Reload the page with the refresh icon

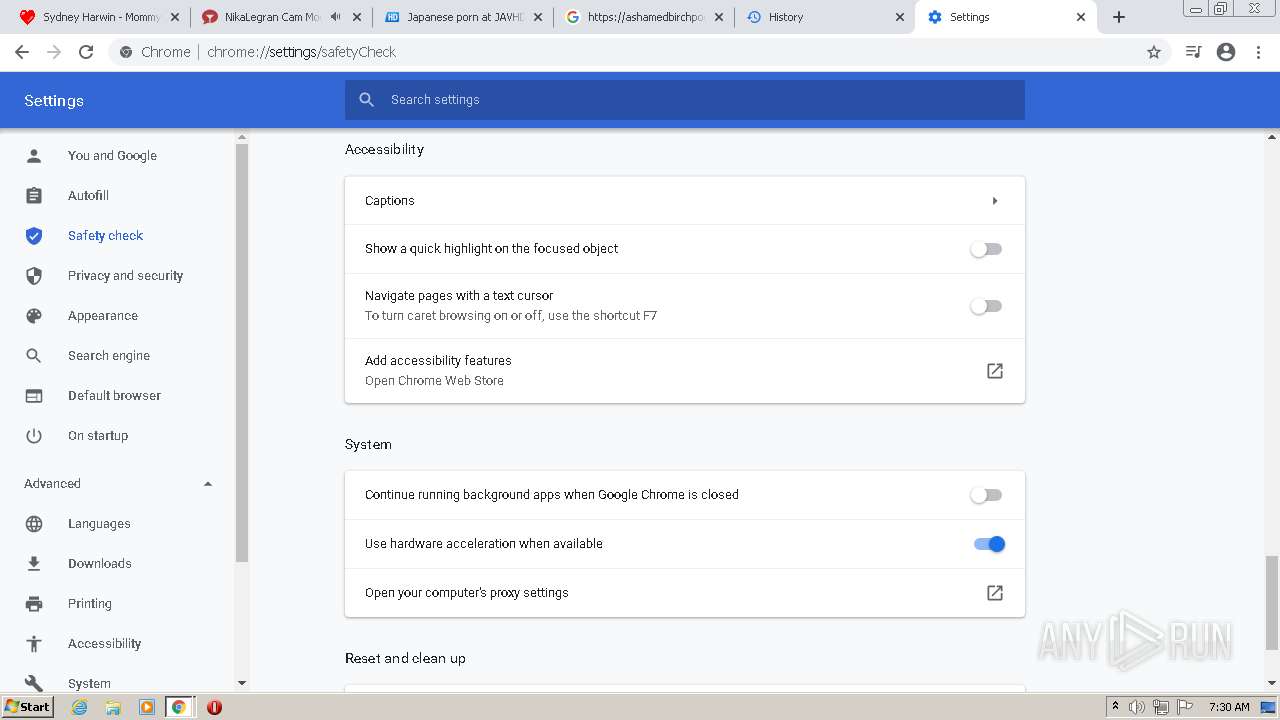click(x=86, y=52)
